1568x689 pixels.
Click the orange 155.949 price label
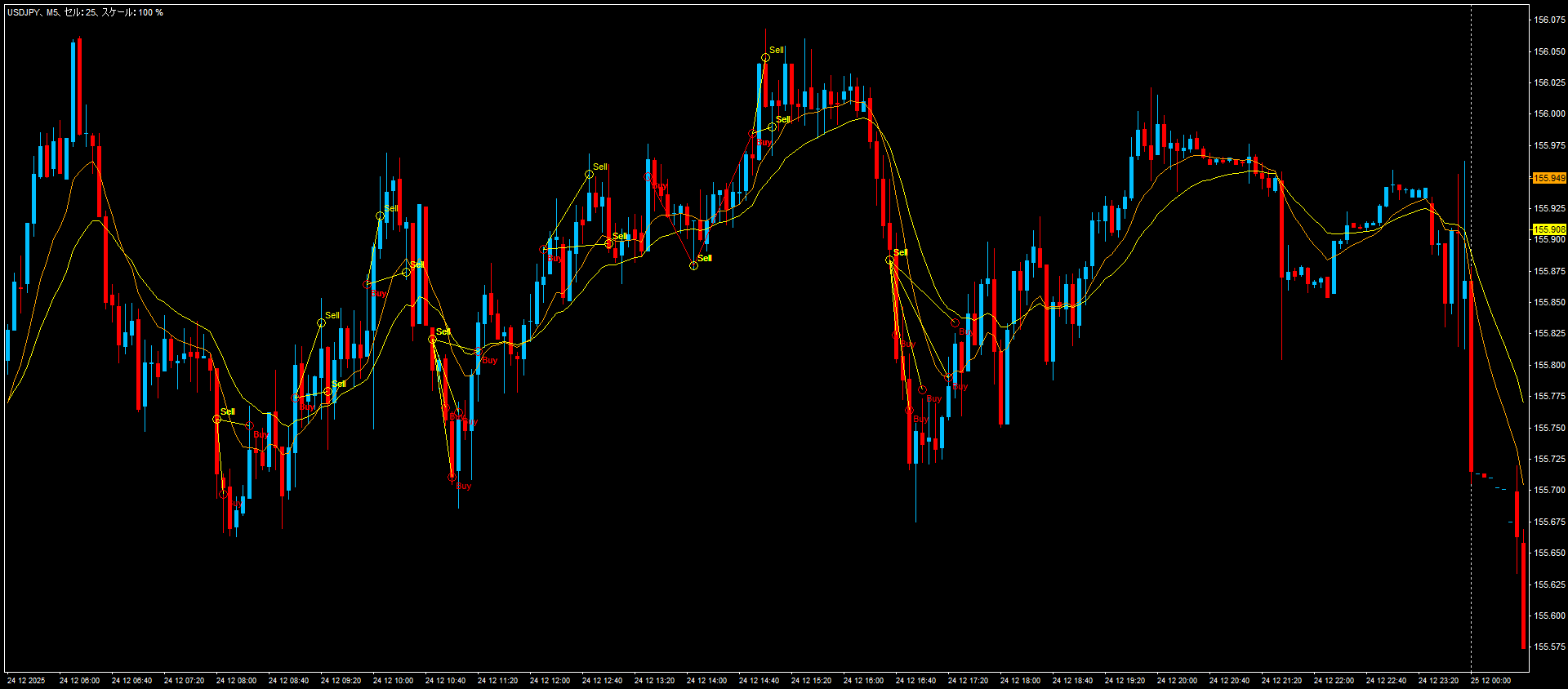pos(1548,178)
